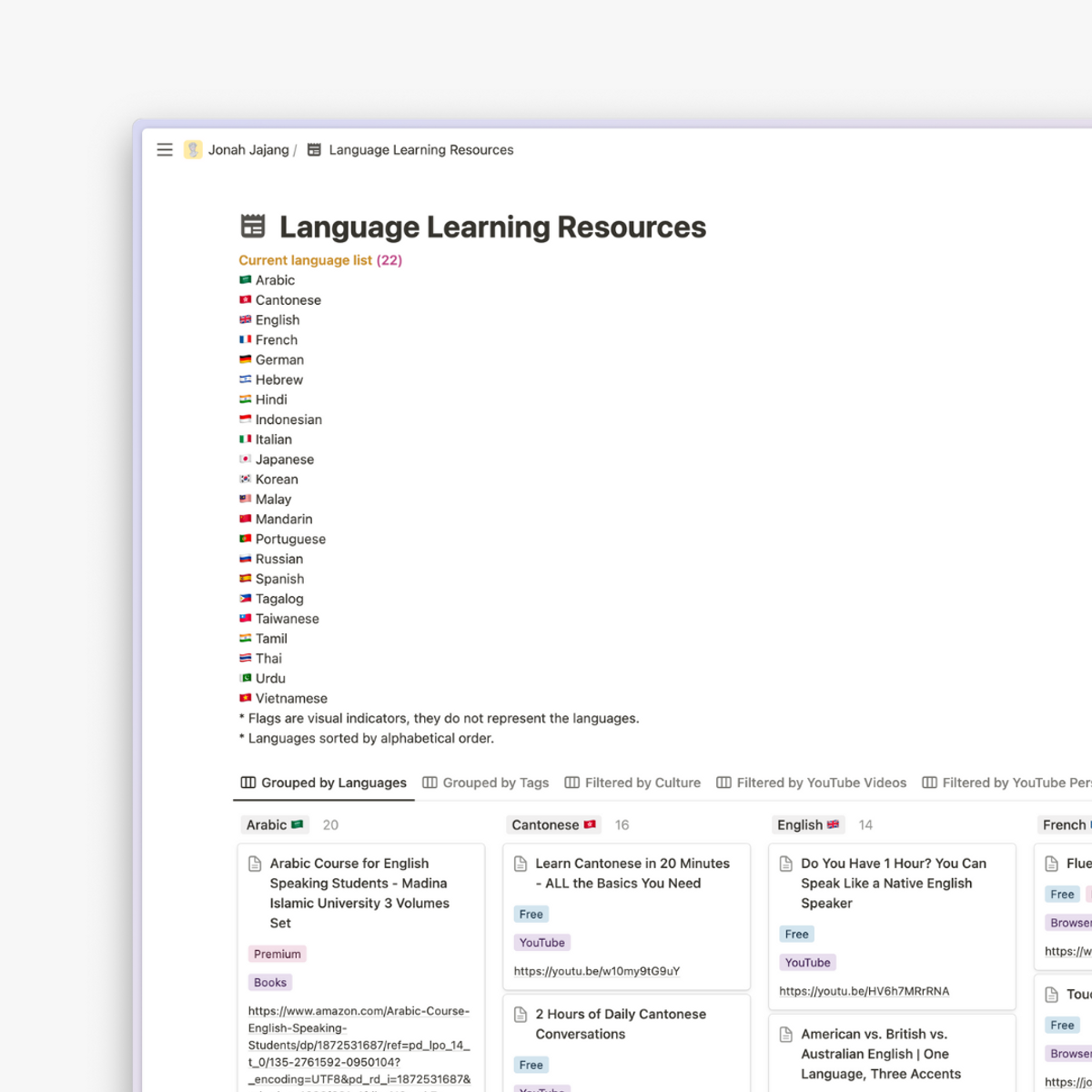Click page icon on Do You Have 1 Hour card

[786, 864]
